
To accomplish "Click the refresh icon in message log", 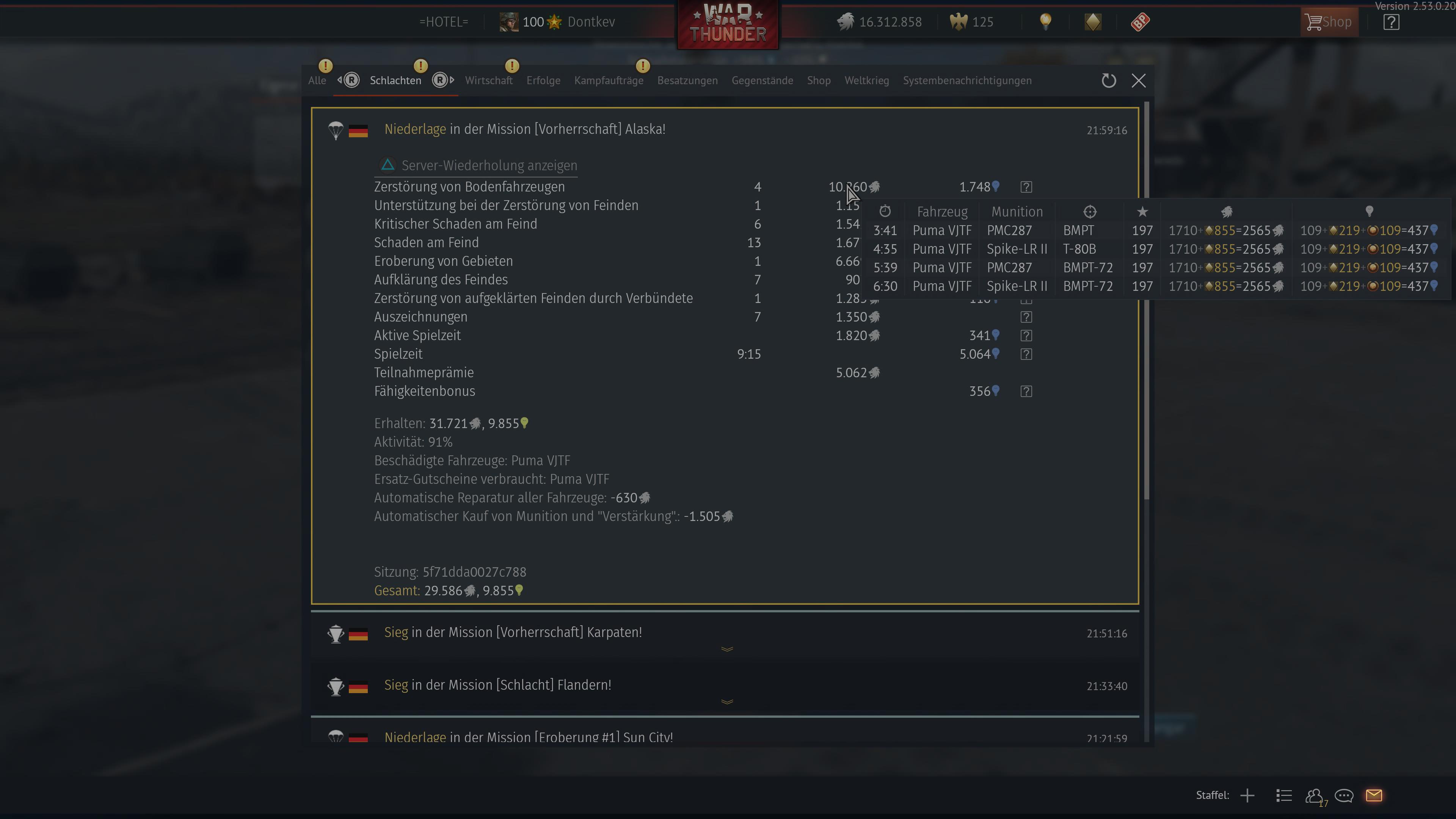I will pos(1108,81).
